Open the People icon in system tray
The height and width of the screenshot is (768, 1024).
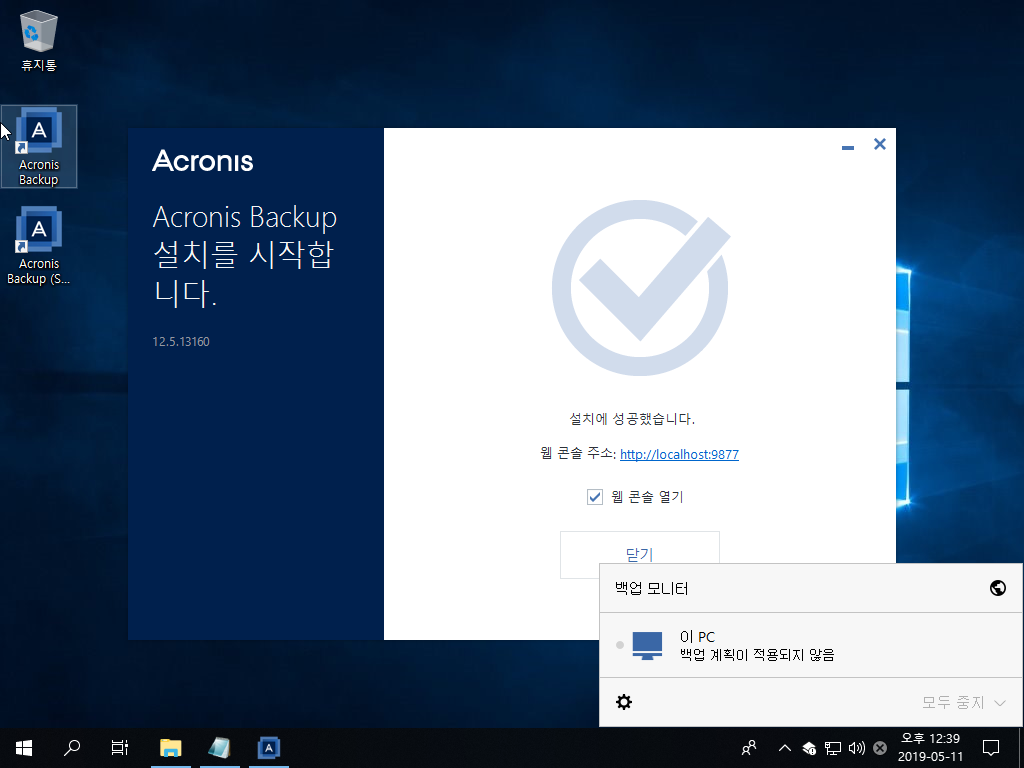coord(749,748)
